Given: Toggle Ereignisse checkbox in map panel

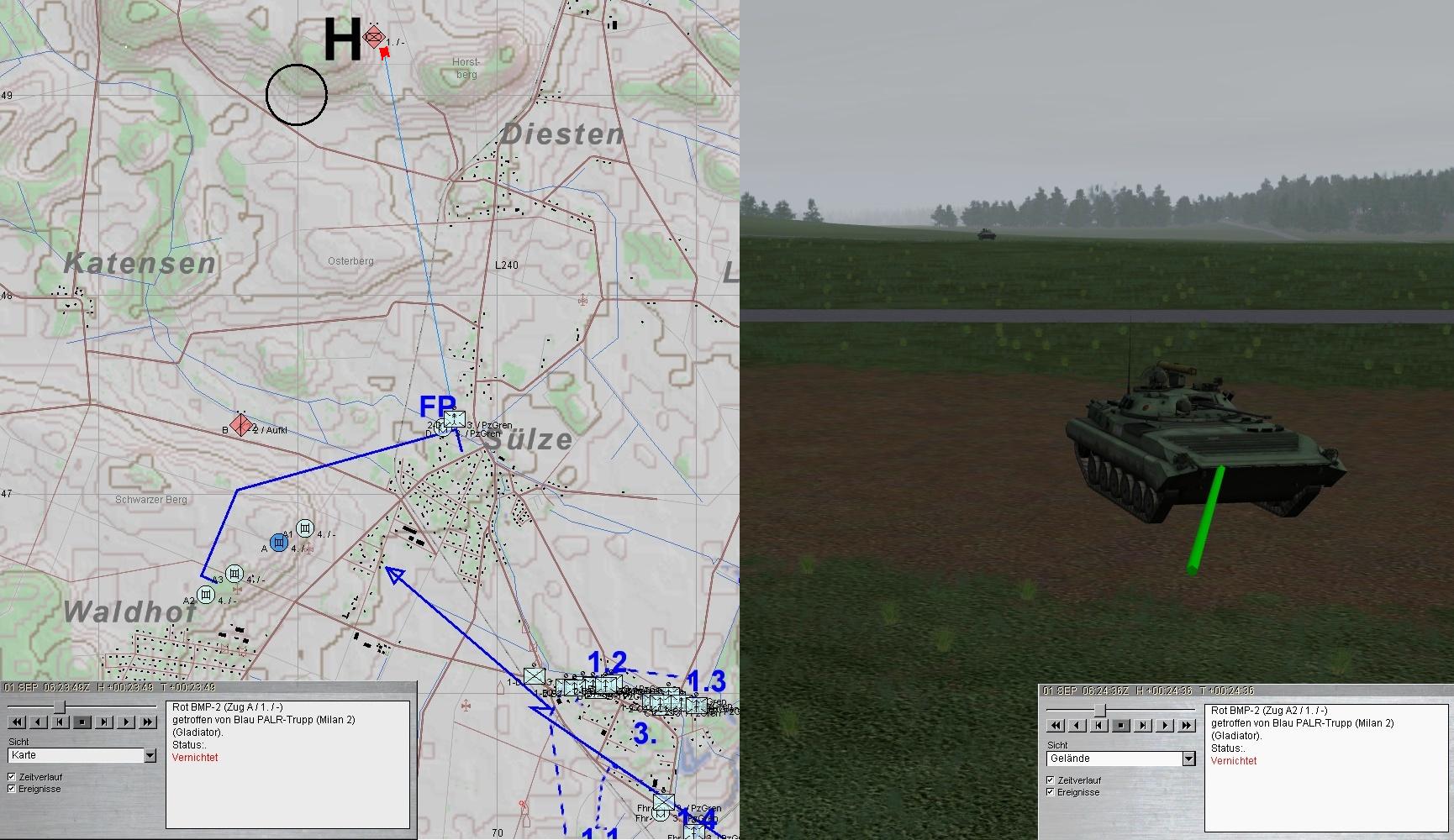Looking at the screenshot, I should (x=12, y=789).
